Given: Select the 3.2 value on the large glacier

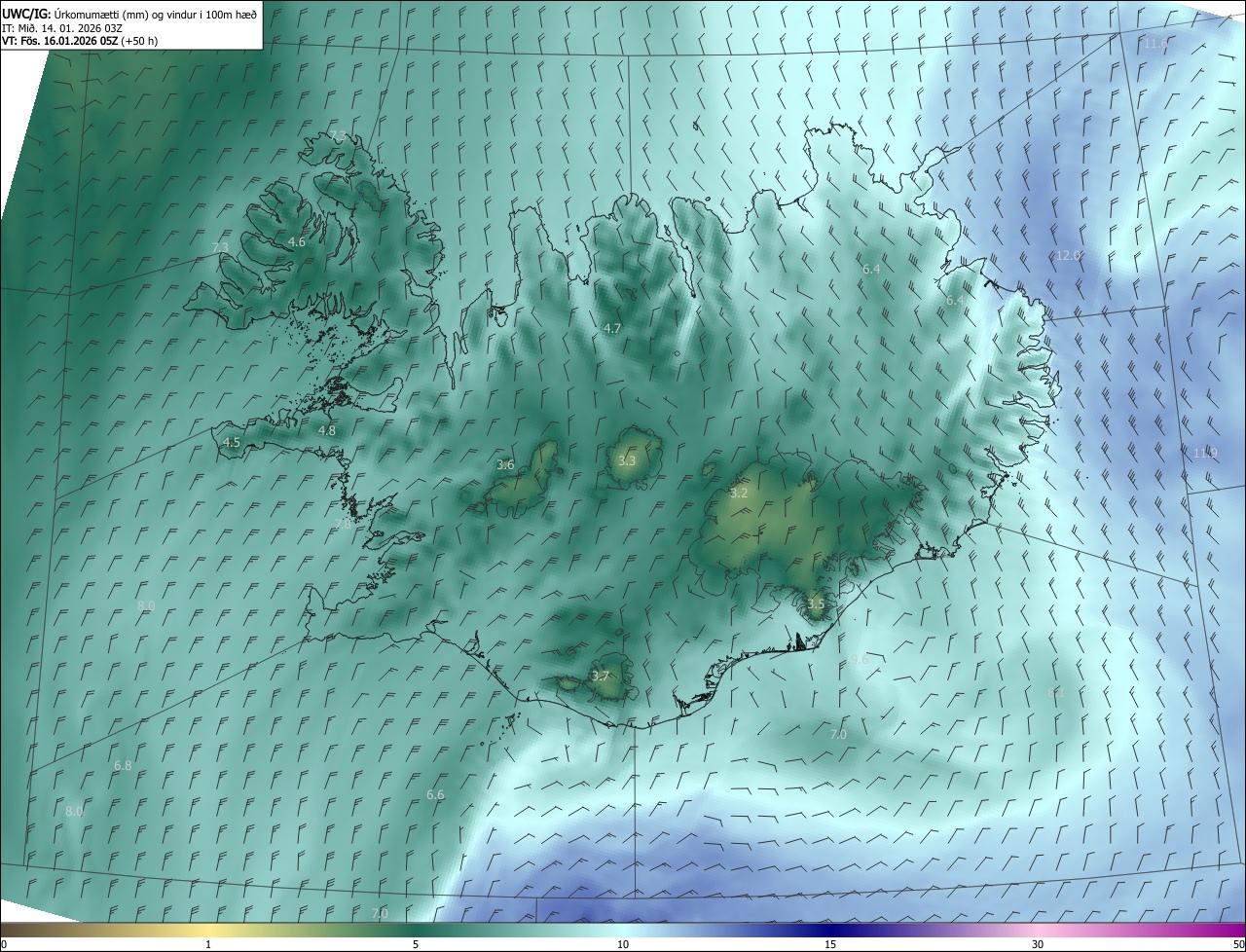Looking at the screenshot, I should [x=739, y=493].
